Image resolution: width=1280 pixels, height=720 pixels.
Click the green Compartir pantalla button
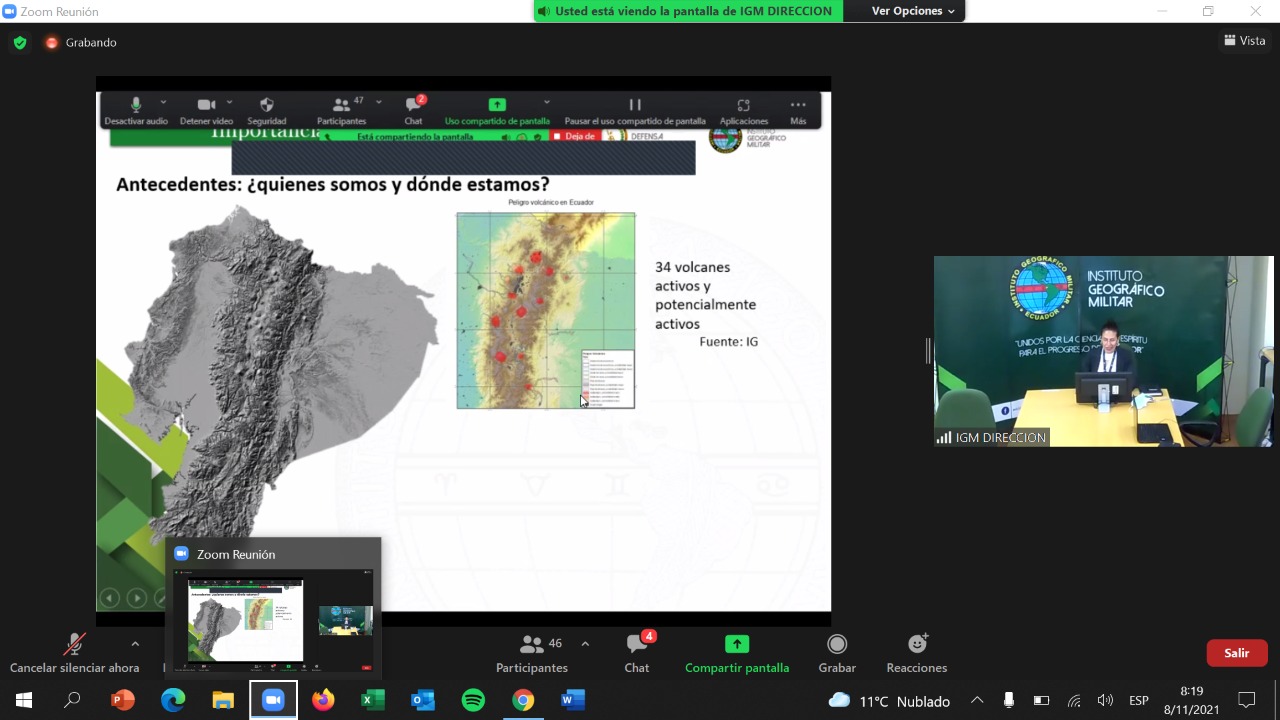(x=737, y=653)
